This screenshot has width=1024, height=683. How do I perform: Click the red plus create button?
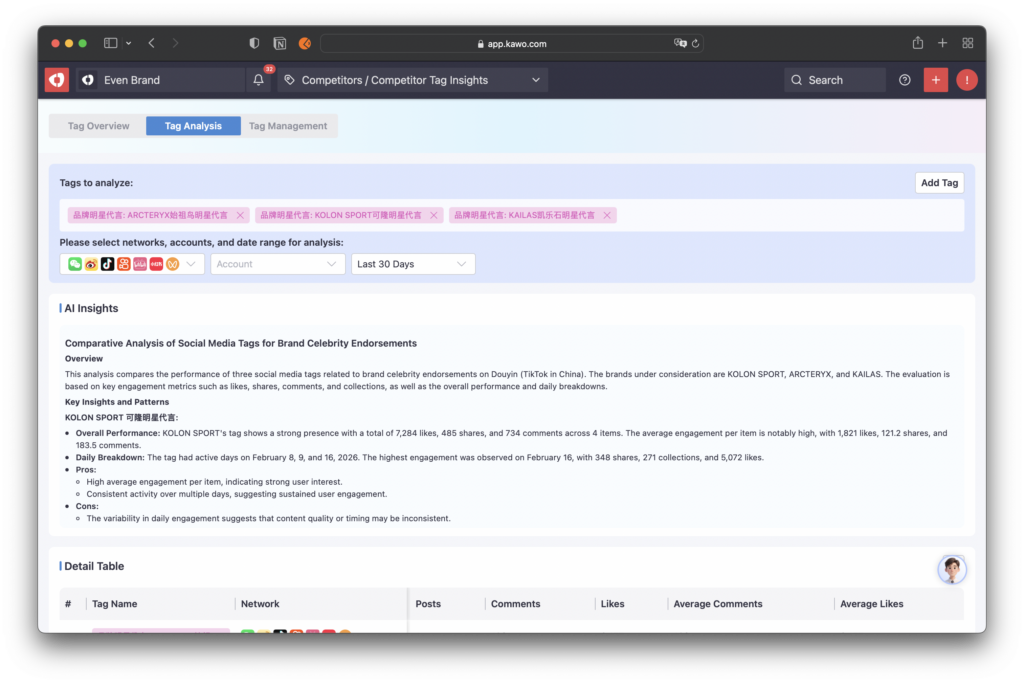(936, 80)
